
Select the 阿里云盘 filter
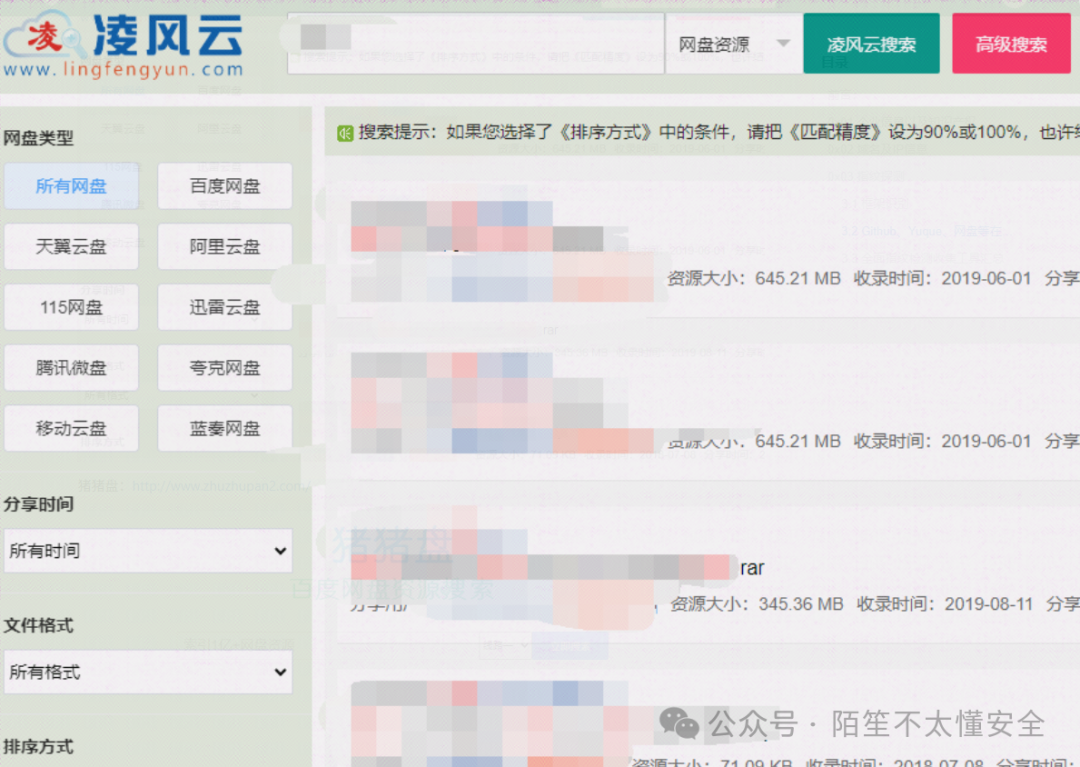coord(224,246)
